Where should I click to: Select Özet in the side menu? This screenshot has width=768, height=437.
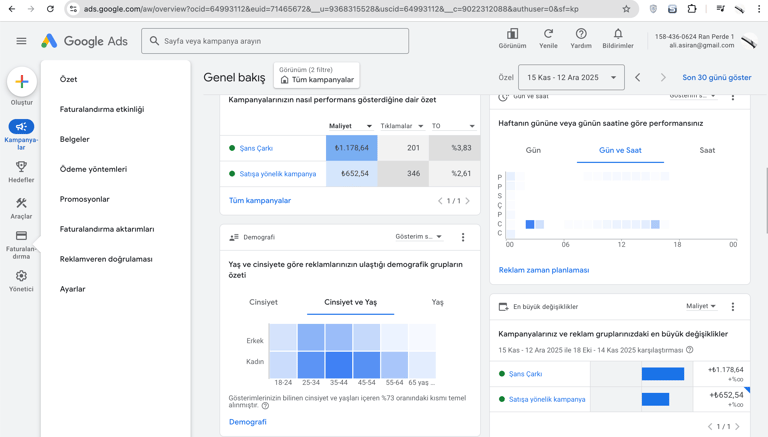tap(69, 79)
